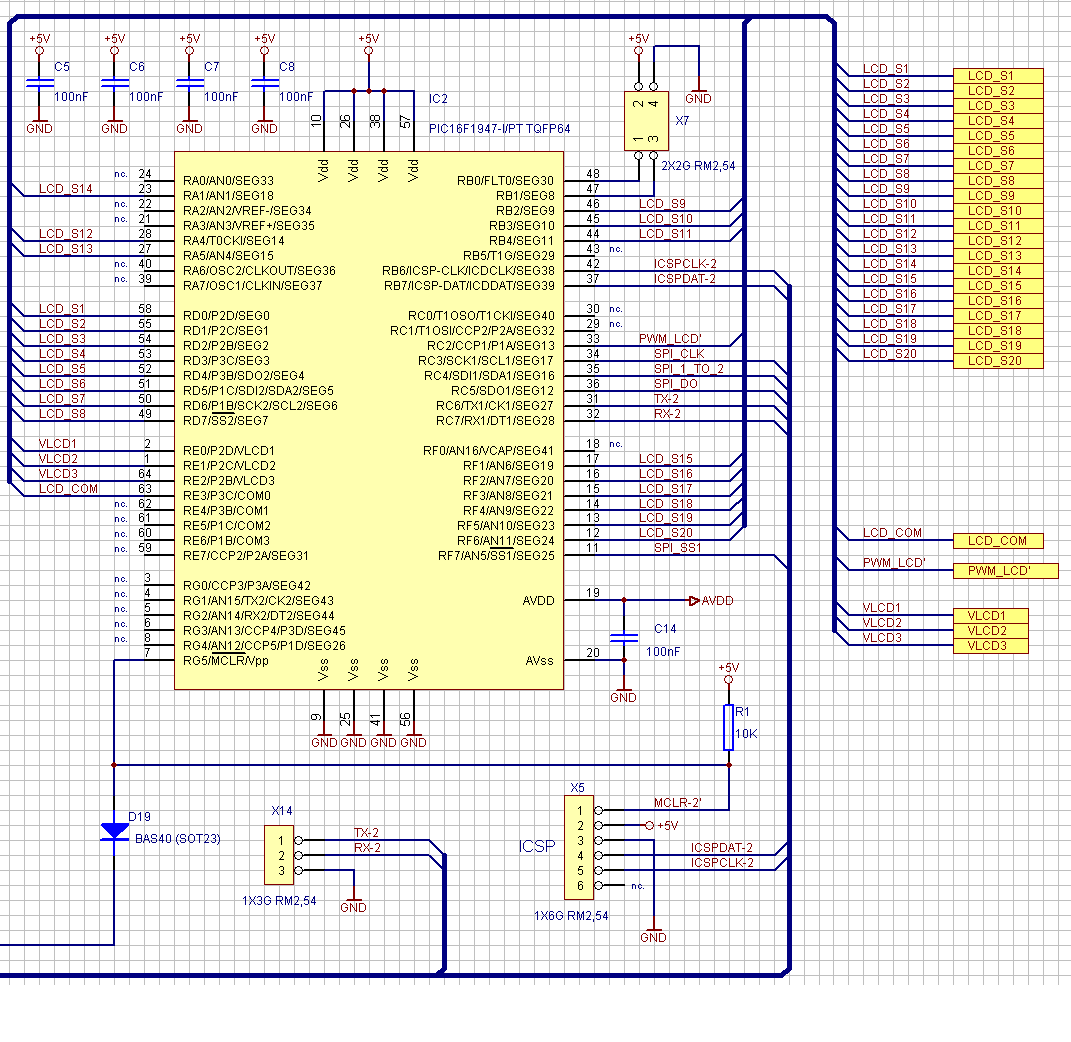Select resistor R1 10K symbol

(x=729, y=727)
